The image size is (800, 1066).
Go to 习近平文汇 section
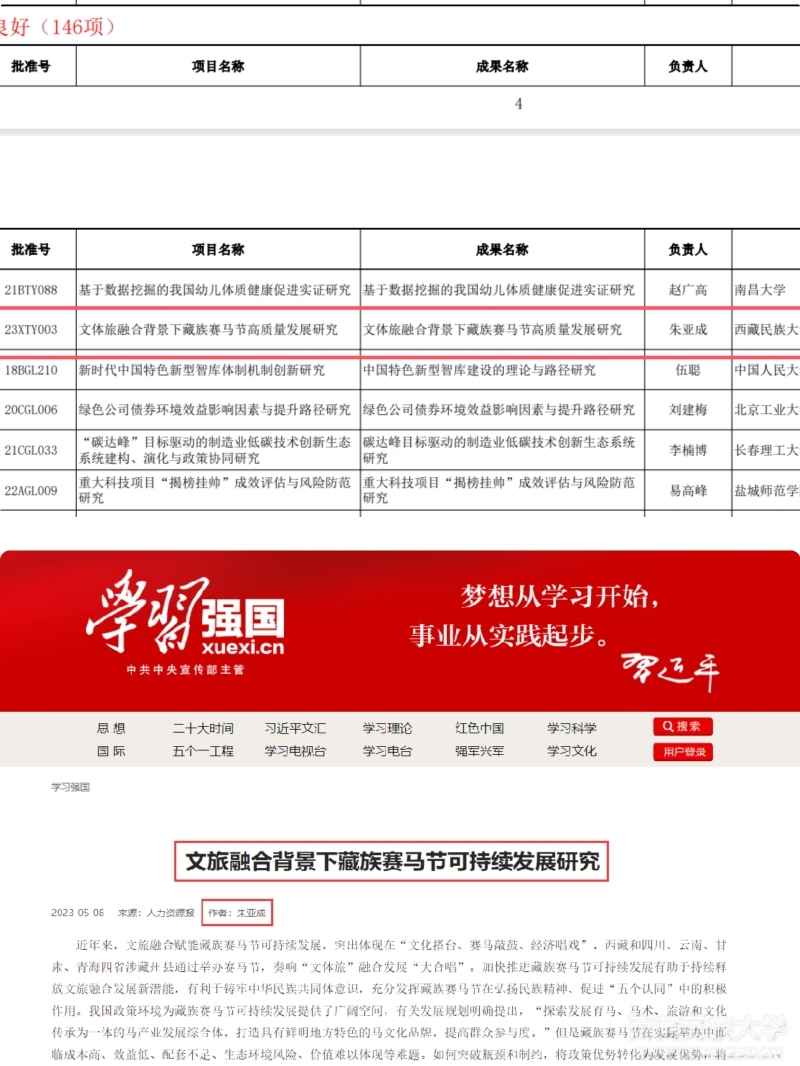click(x=295, y=728)
